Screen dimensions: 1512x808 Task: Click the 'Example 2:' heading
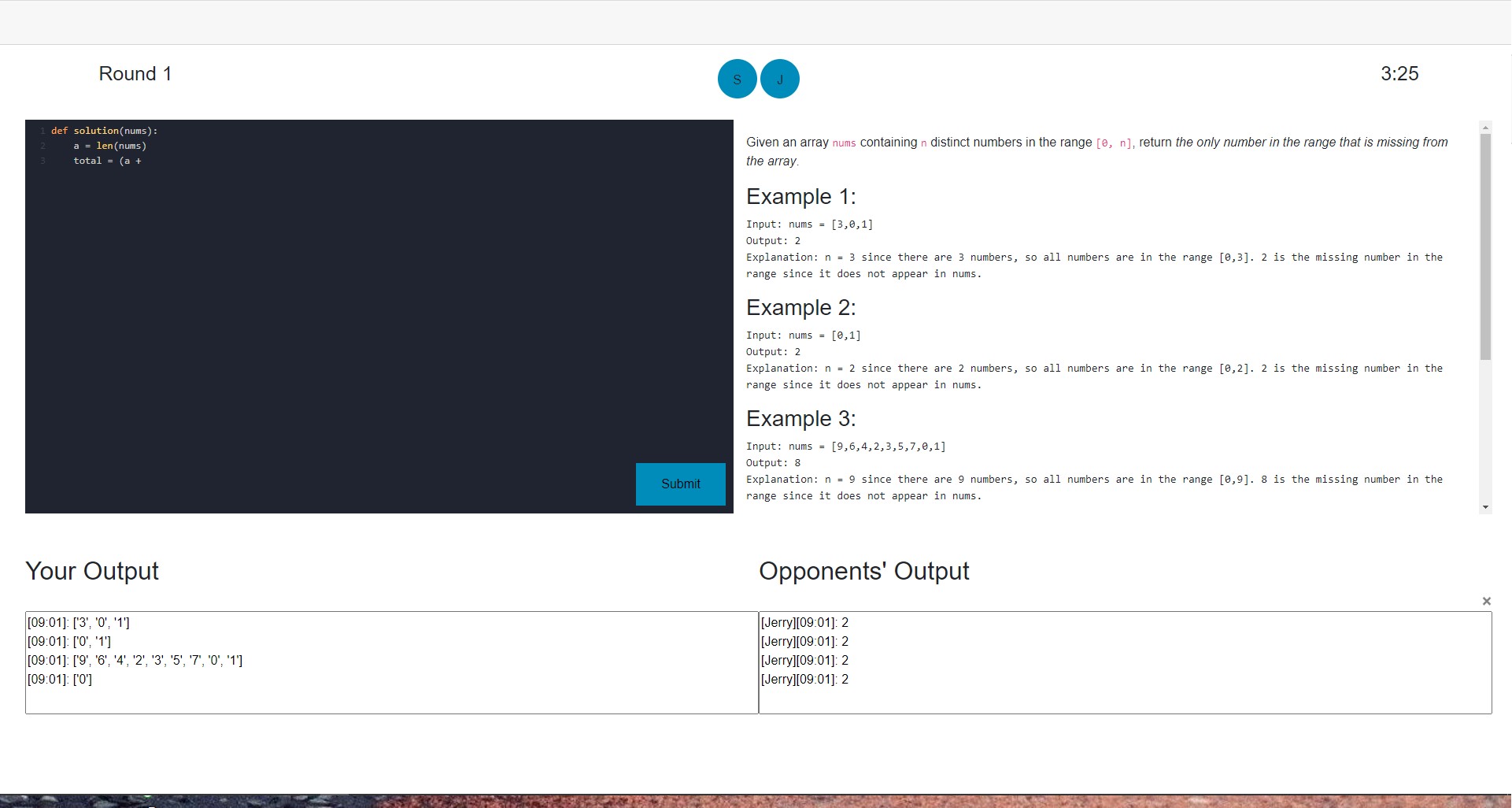pos(800,307)
